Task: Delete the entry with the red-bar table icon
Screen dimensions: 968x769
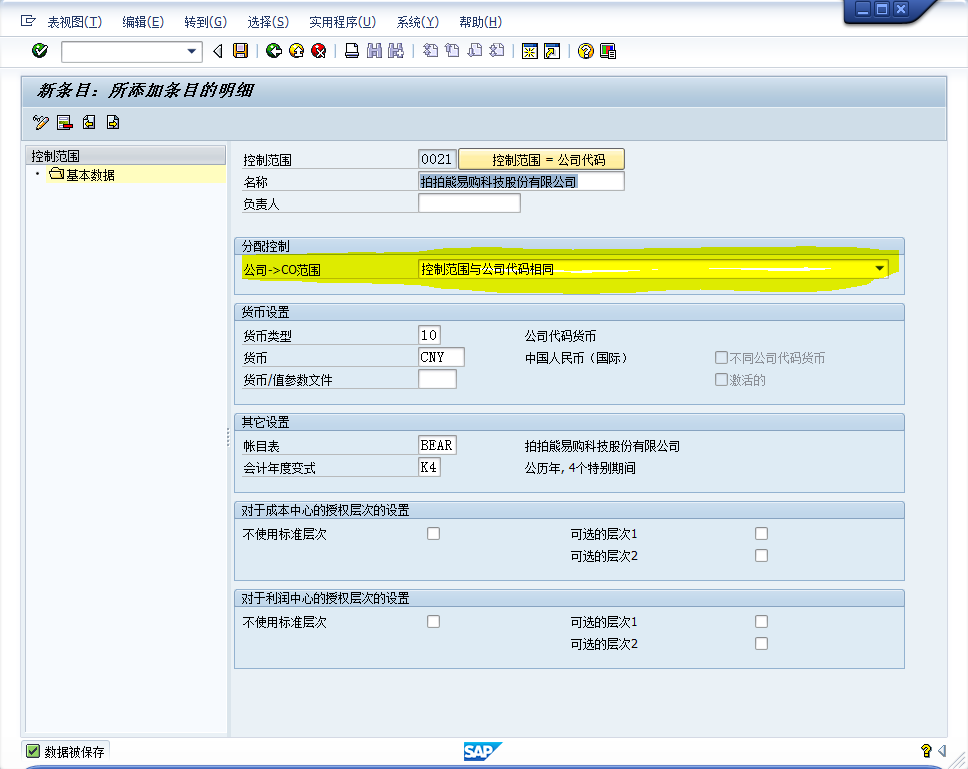Action: (65, 122)
